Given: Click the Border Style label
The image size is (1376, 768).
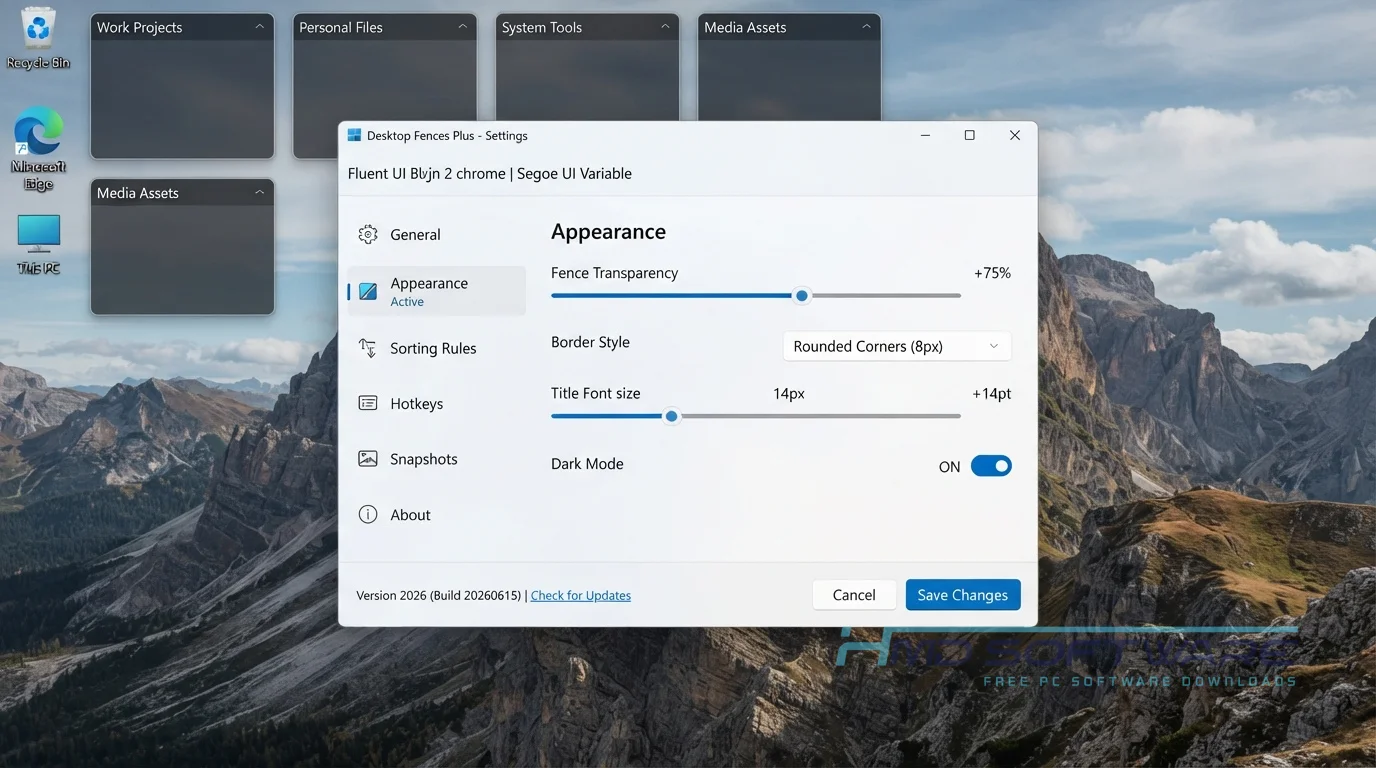Looking at the screenshot, I should pos(590,342).
